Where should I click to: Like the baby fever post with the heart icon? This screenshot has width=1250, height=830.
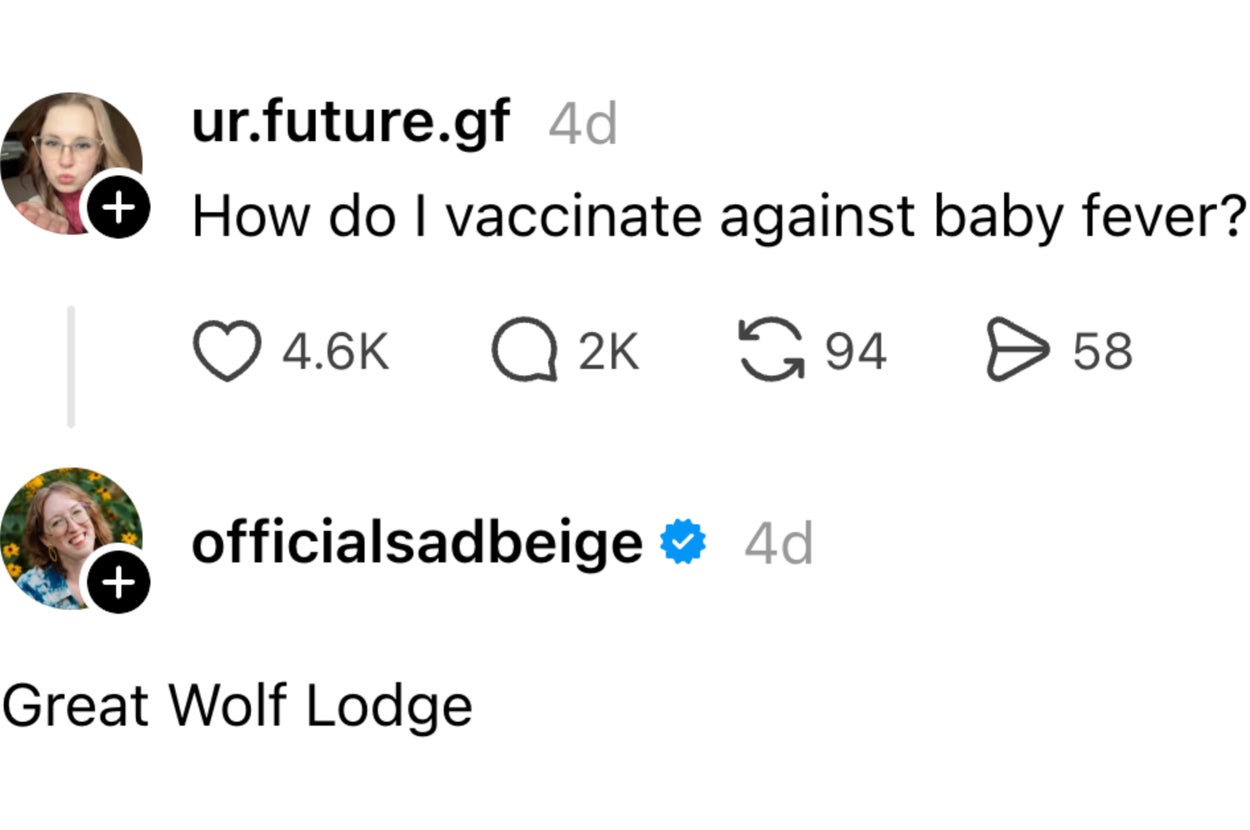(x=227, y=351)
